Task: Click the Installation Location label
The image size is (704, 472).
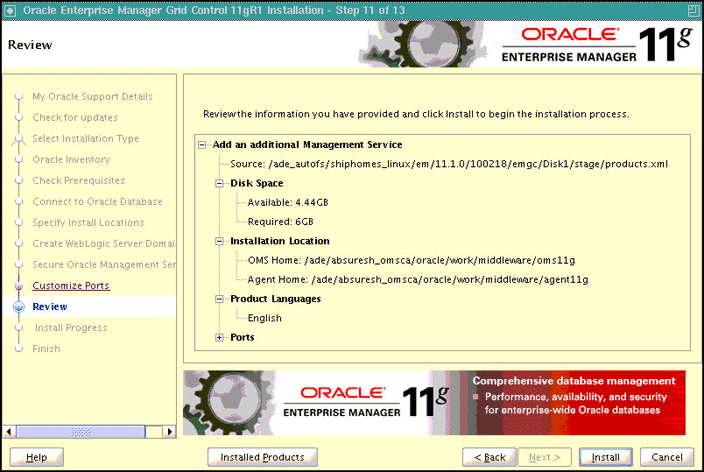Action: coord(280,241)
